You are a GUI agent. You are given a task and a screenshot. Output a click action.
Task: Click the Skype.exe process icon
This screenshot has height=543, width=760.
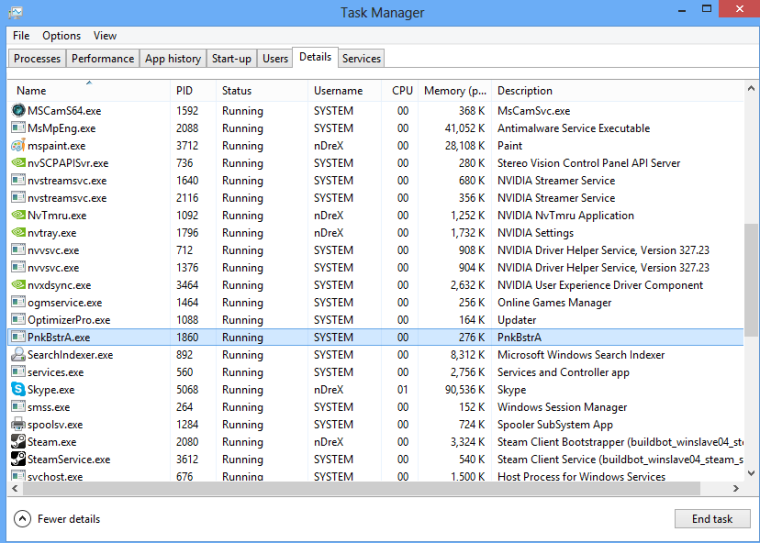click(x=18, y=390)
